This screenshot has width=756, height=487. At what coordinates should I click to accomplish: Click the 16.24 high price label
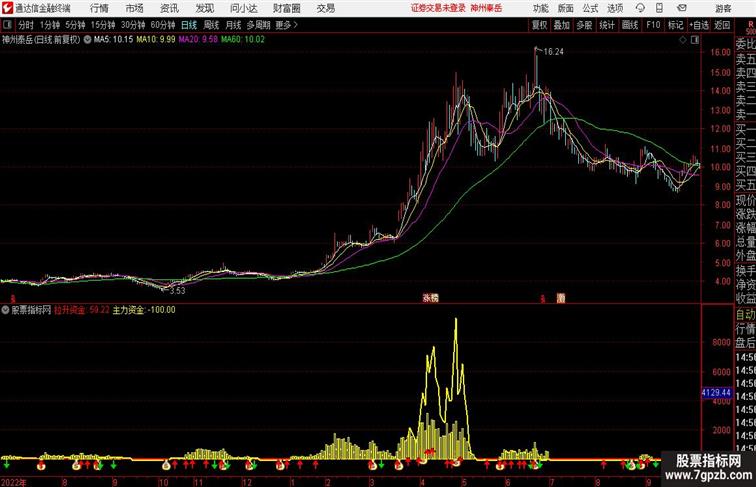pos(554,52)
